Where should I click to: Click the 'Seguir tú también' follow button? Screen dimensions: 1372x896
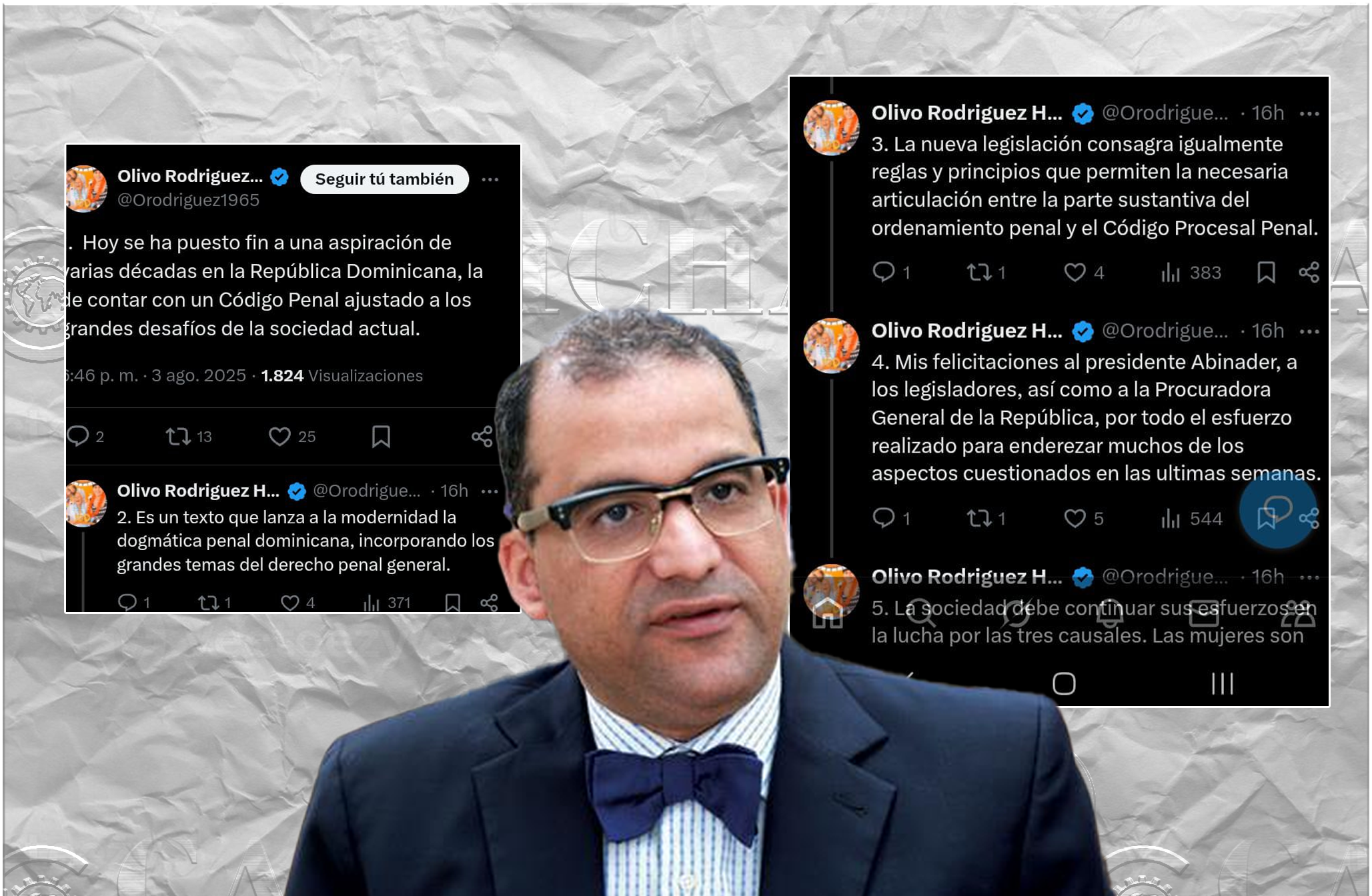[x=384, y=179]
